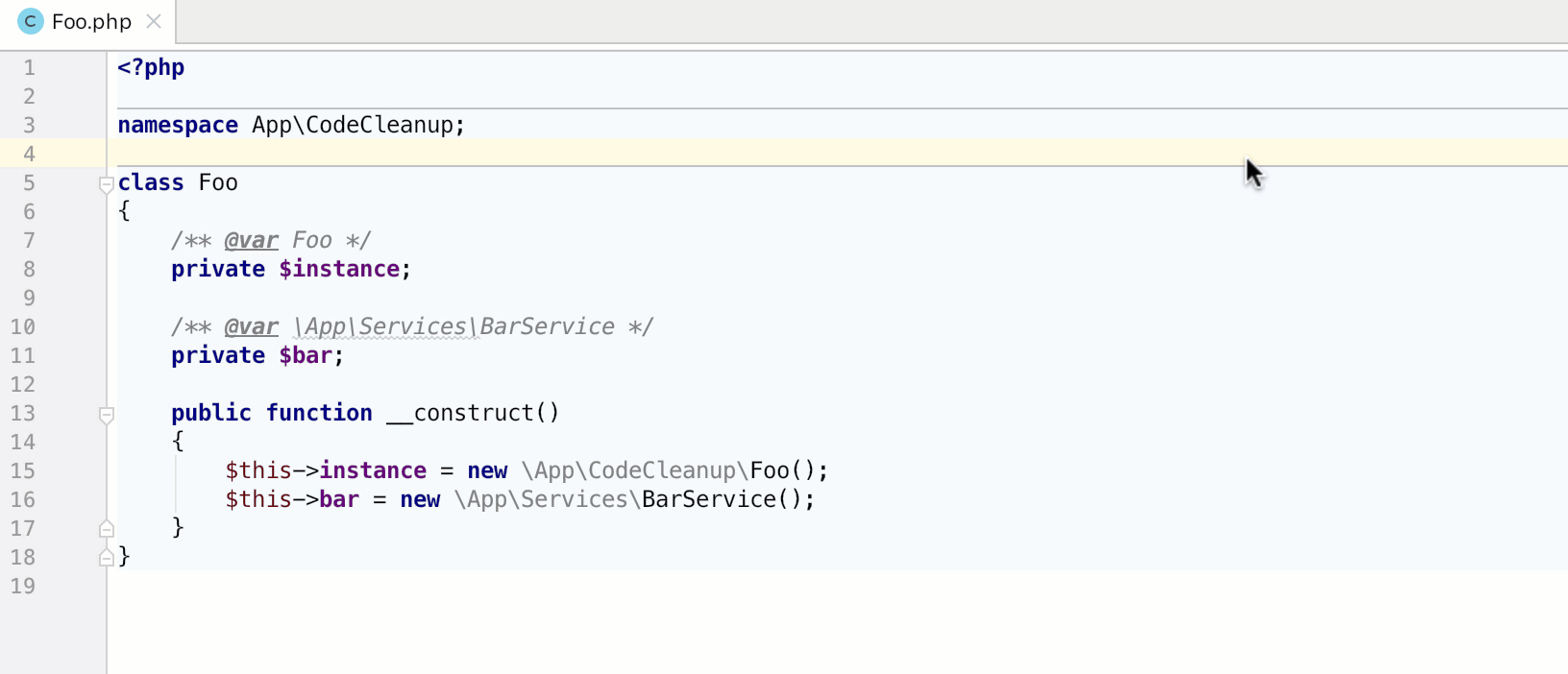Click line number 19 in the gutter

pyautogui.click(x=23, y=586)
